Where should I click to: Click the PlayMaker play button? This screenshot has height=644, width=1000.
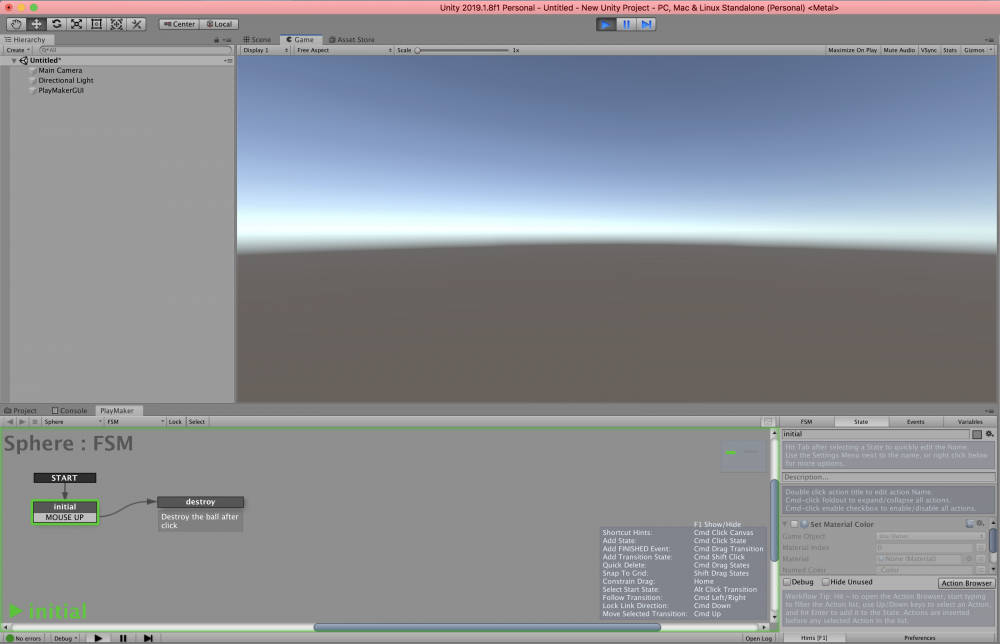pyautogui.click(x=98, y=638)
